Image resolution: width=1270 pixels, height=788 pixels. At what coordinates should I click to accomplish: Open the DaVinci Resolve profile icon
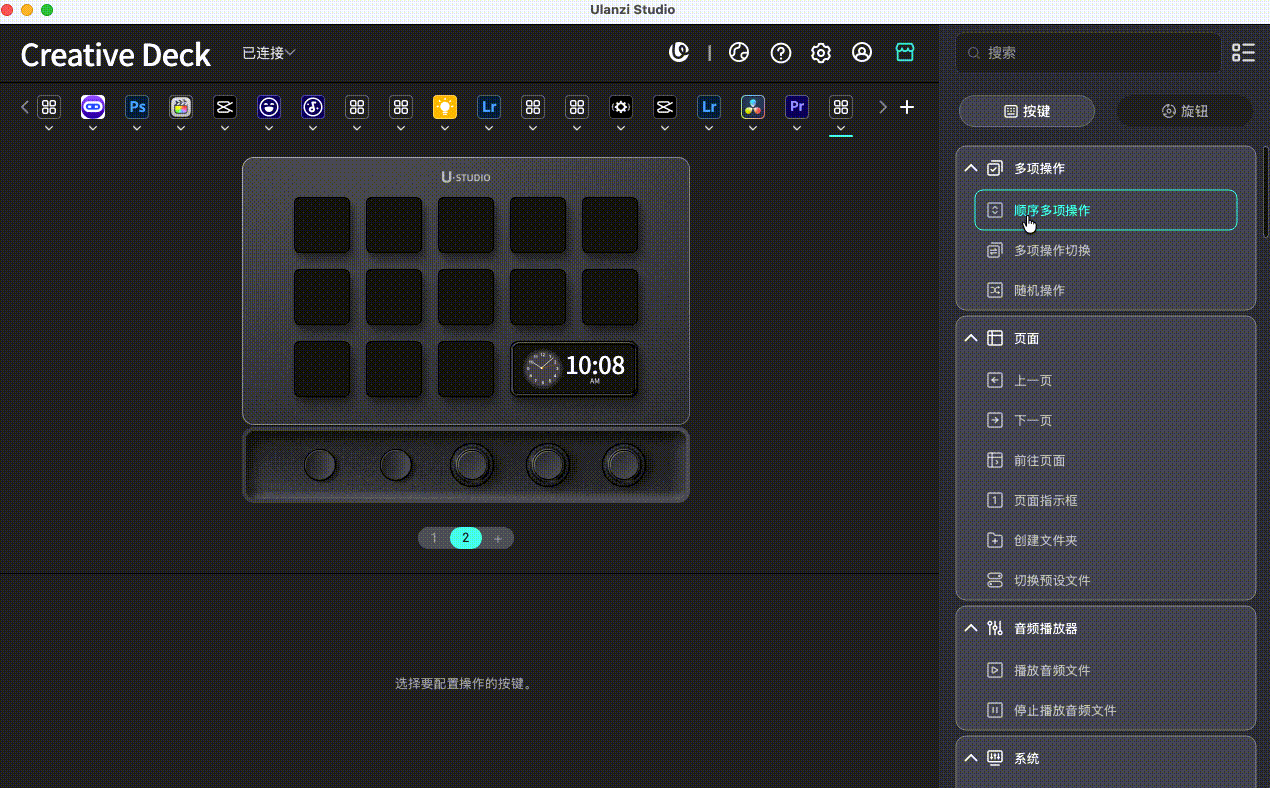tap(753, 107)
